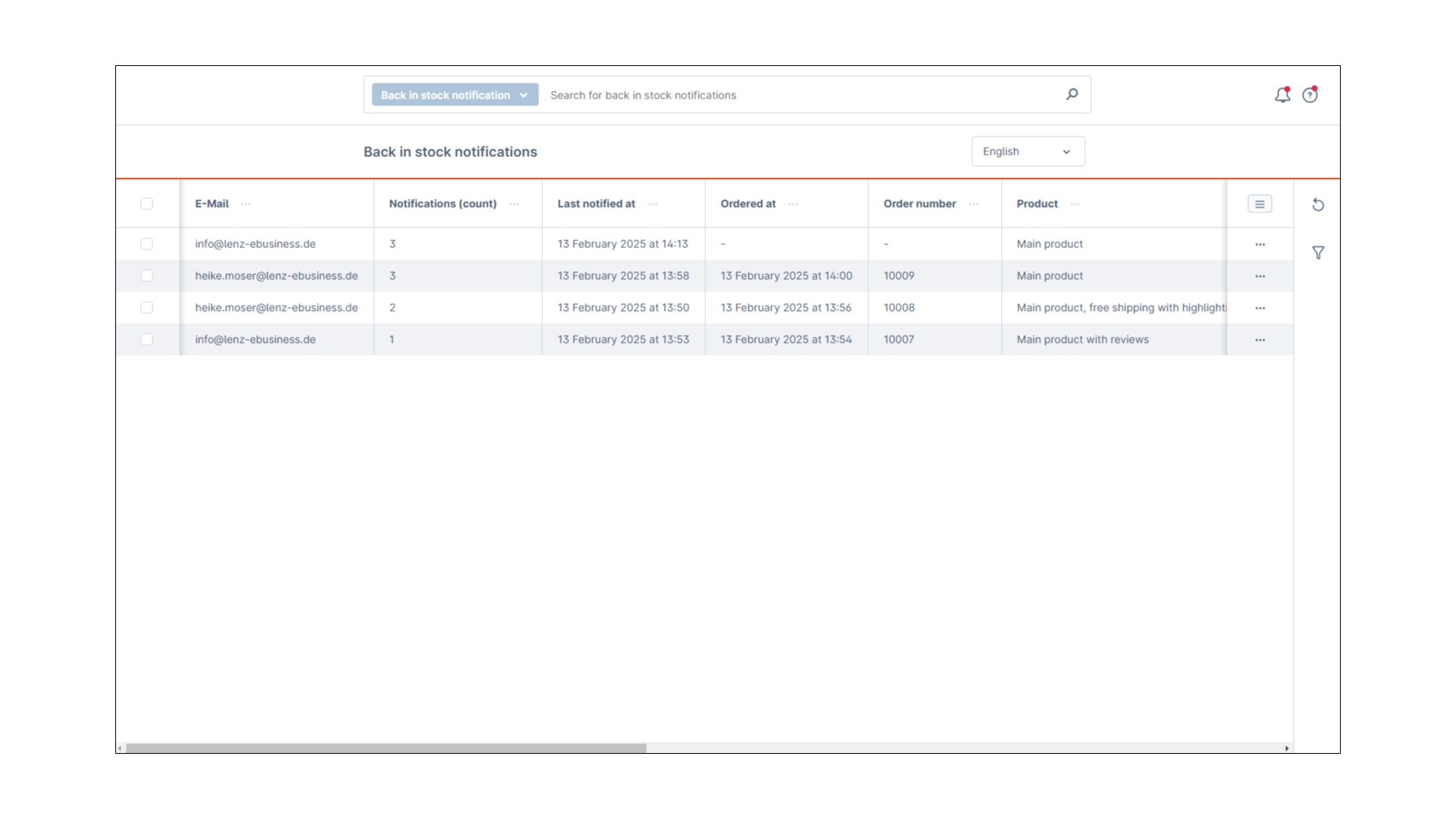Screen dimensions: 1456x819
Task: Click heike.moser email in order 10009 row
Action: pyautogui.click(x=276, y=275)
